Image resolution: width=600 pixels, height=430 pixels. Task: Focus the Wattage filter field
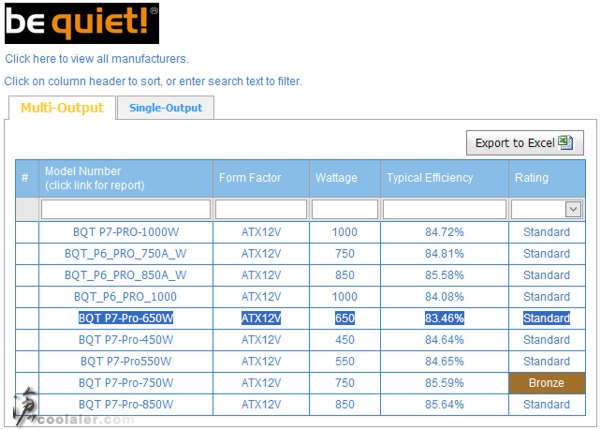coord(345,209)
